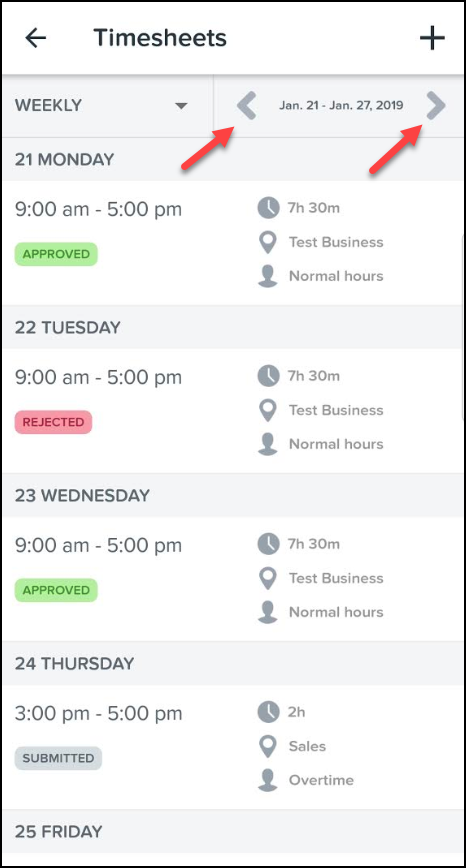Screen dimensions: 466x868
Task: Click the REJECTED badge on Tuesday
Action: 53,422
